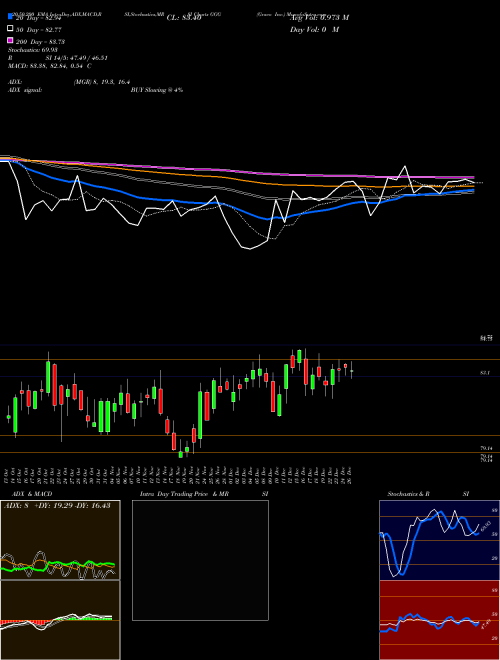Click the RSI 14/5 value line

click(x=58, y=58)
